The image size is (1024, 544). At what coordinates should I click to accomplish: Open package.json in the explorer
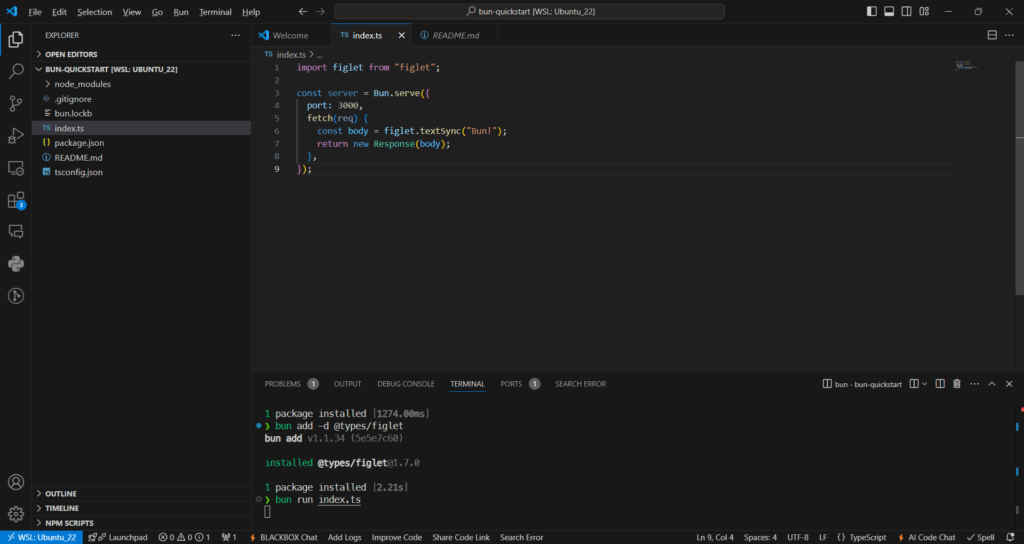pyautogui.click(x=141, y=142)
